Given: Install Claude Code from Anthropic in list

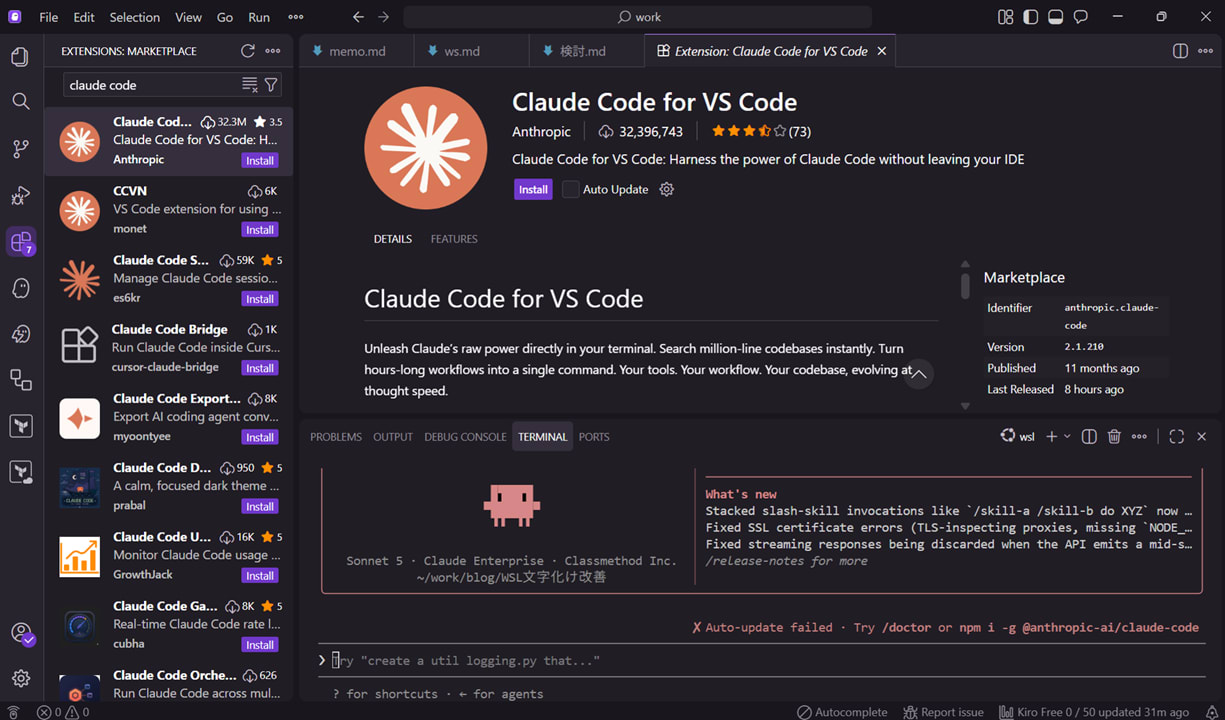Looking at the screenshot, I should tap(260, 160).
